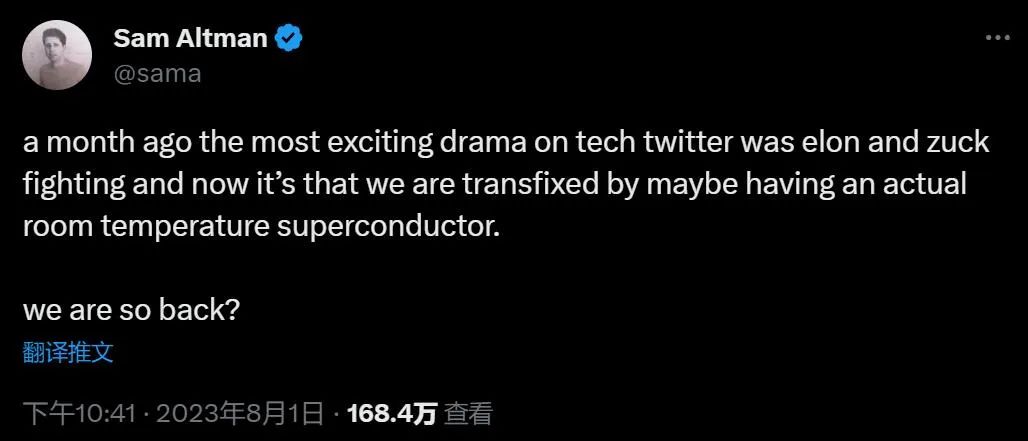Translate tweet using 翻译推文 link
This screenshot has width=1028, height=441.
click(x=68, y=353)
